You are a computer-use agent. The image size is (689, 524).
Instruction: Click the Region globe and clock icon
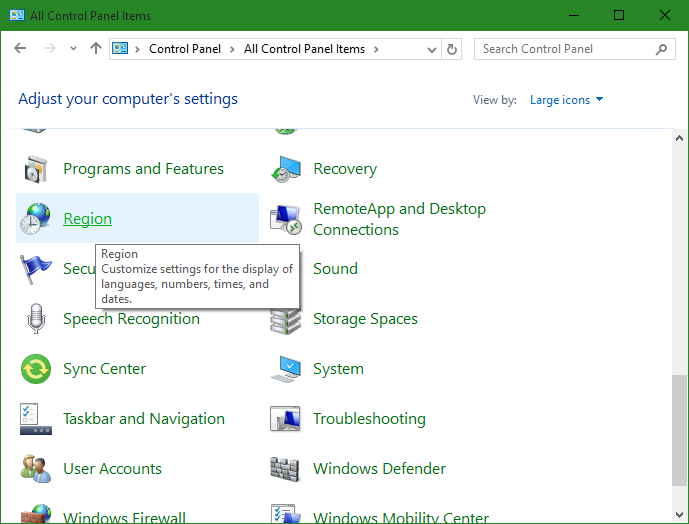click(36, 218)
